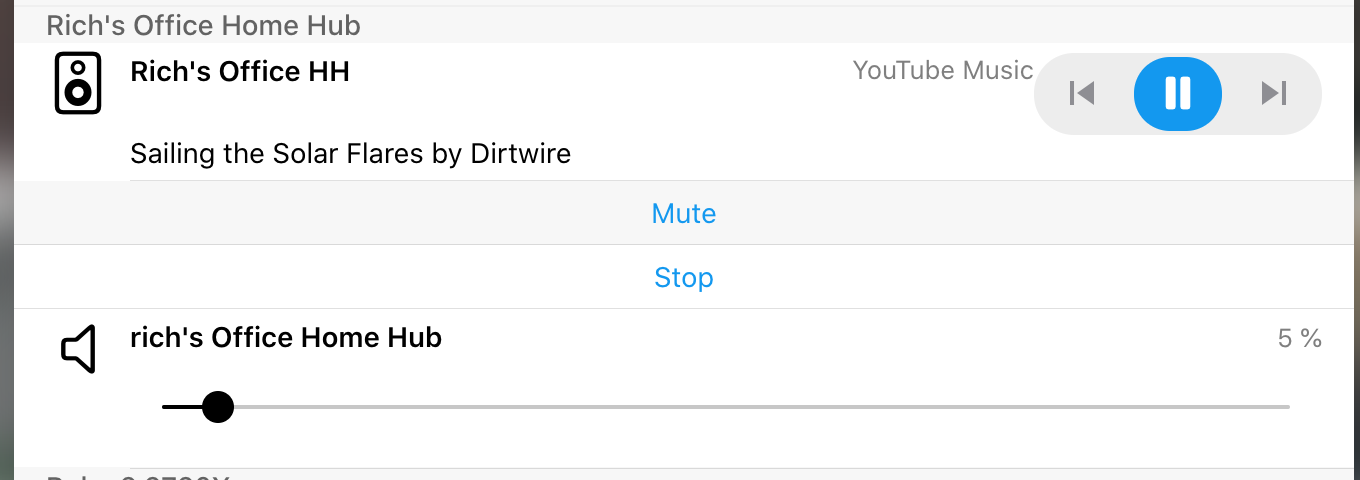Click the percent sign beside the volume number
Viewport: 1360px width, 480px height.
(1312, 339)
